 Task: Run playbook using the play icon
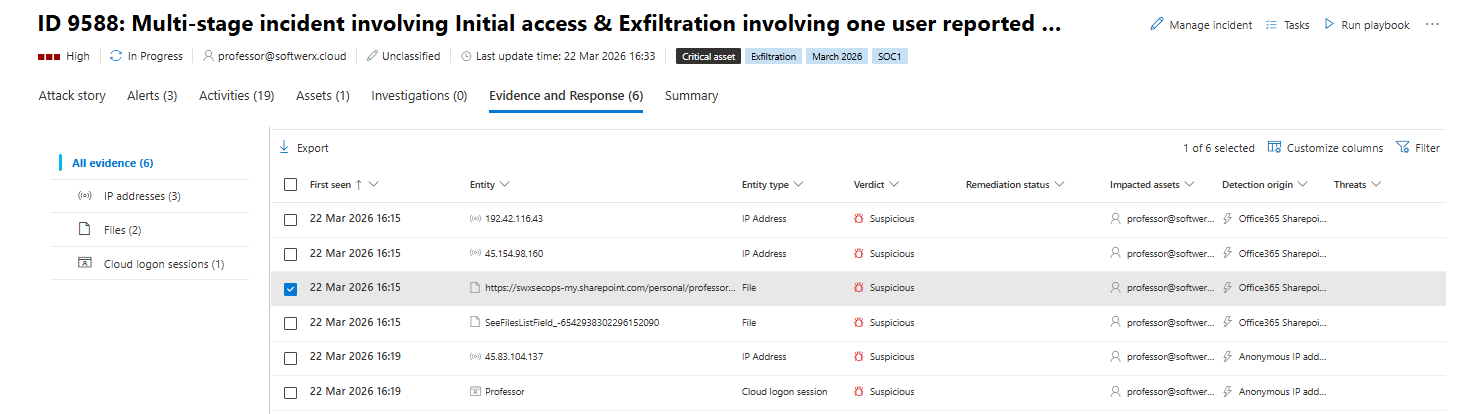[x=1329, y=25]
